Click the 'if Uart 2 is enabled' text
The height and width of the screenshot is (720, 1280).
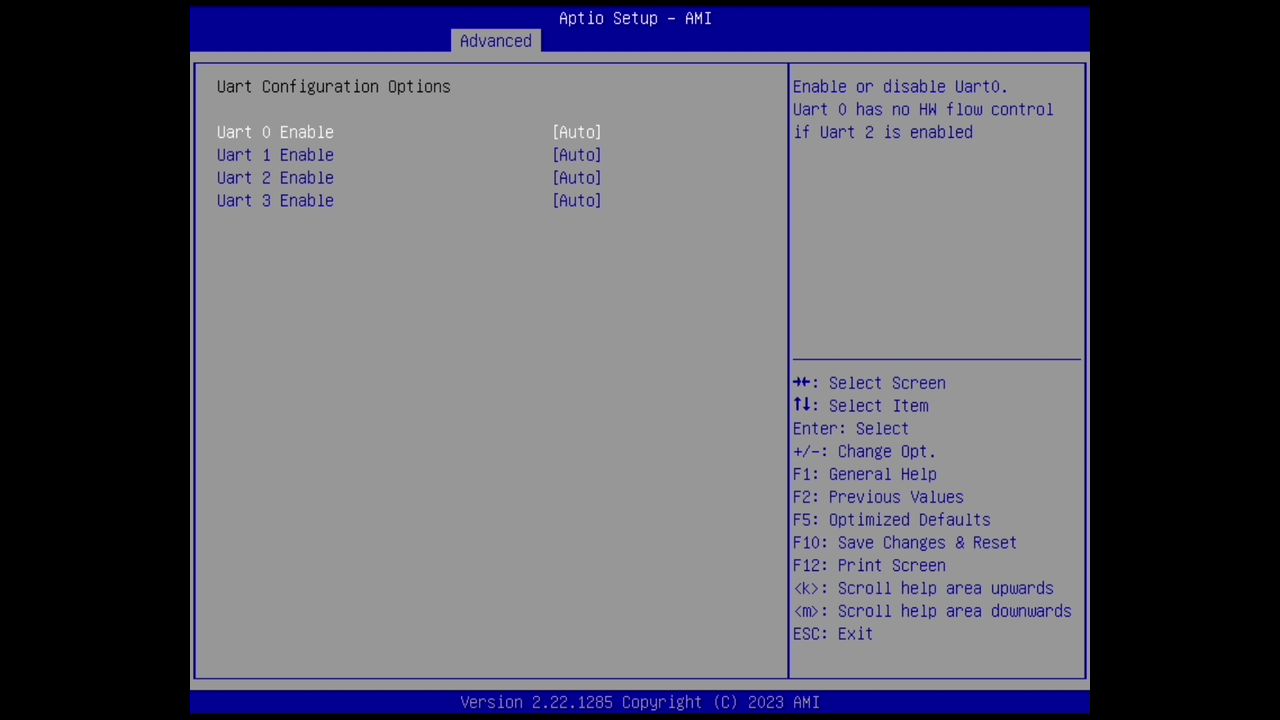883,132
